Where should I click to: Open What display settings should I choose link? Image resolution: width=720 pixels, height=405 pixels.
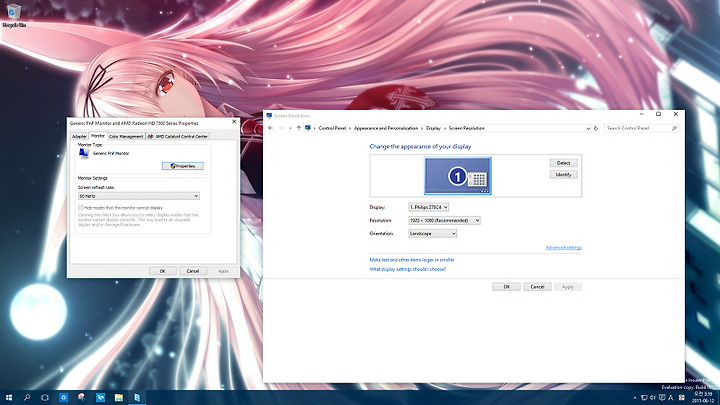pos(408,269)
